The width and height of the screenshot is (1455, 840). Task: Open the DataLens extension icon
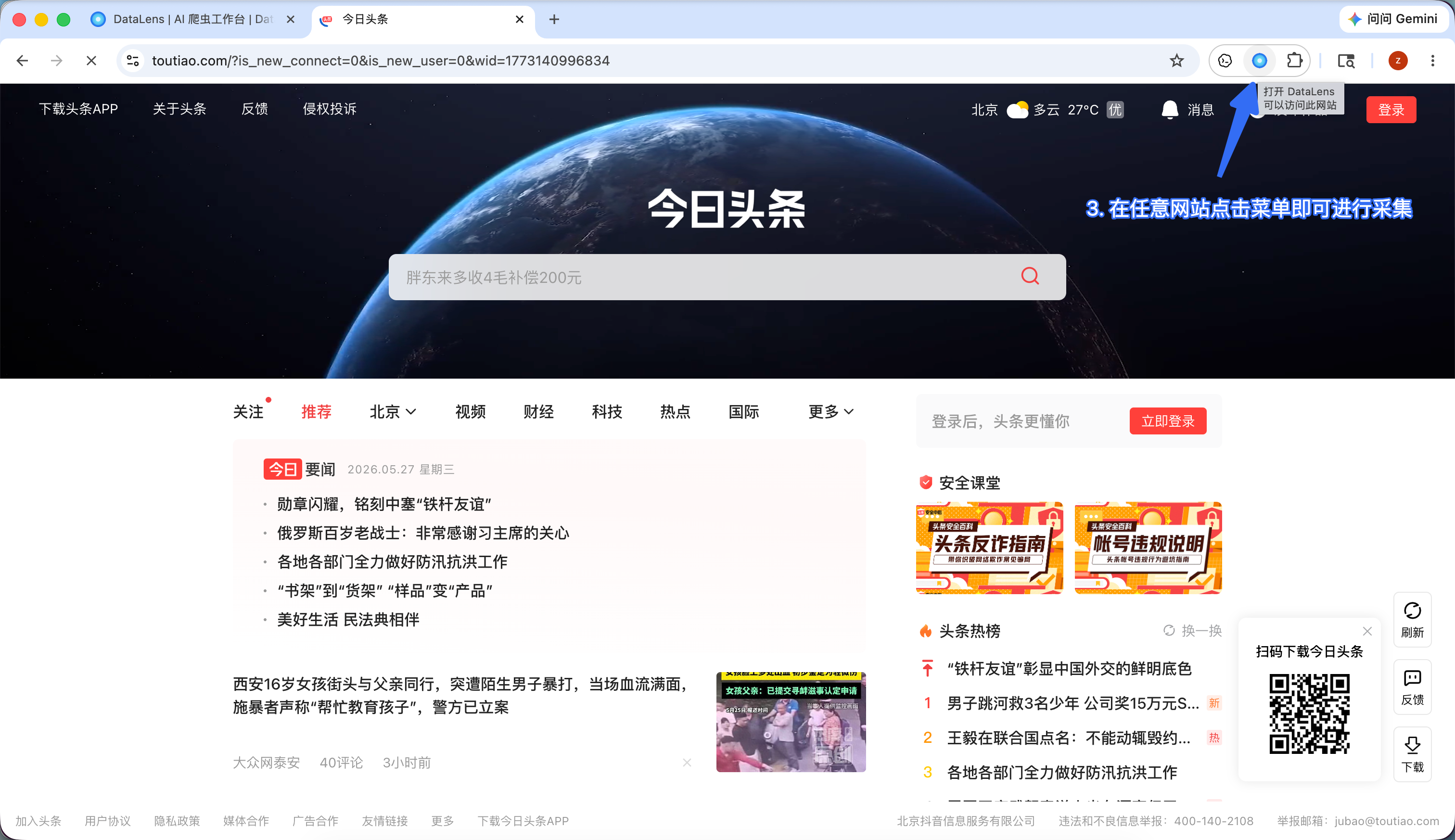1260,61
